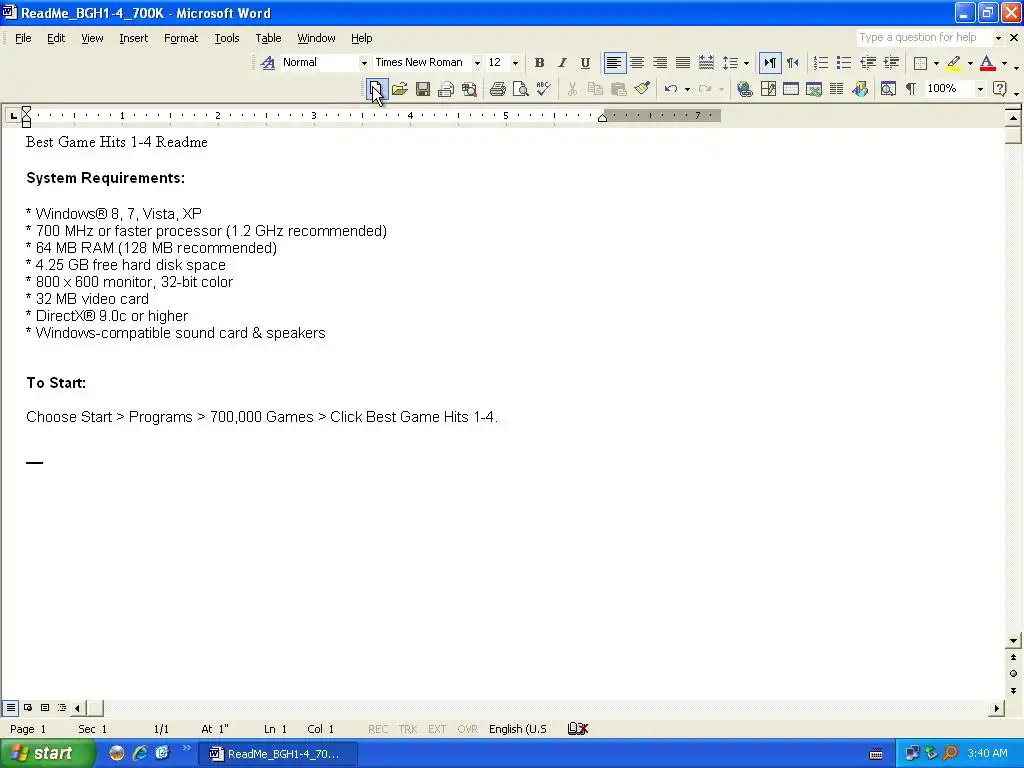Switch to Normal view button

(10, 707)
